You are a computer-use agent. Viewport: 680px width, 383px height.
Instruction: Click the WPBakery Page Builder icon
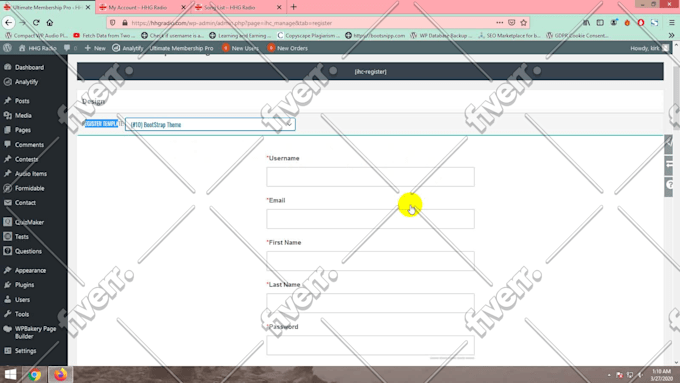pos(7,329)
